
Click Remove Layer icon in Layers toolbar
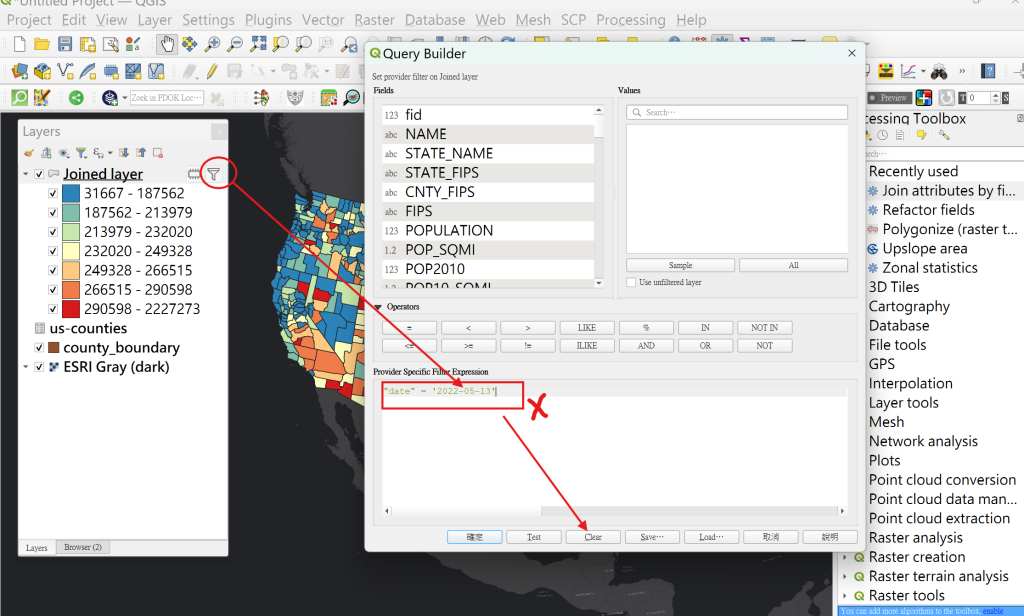(x=158, y=153)
